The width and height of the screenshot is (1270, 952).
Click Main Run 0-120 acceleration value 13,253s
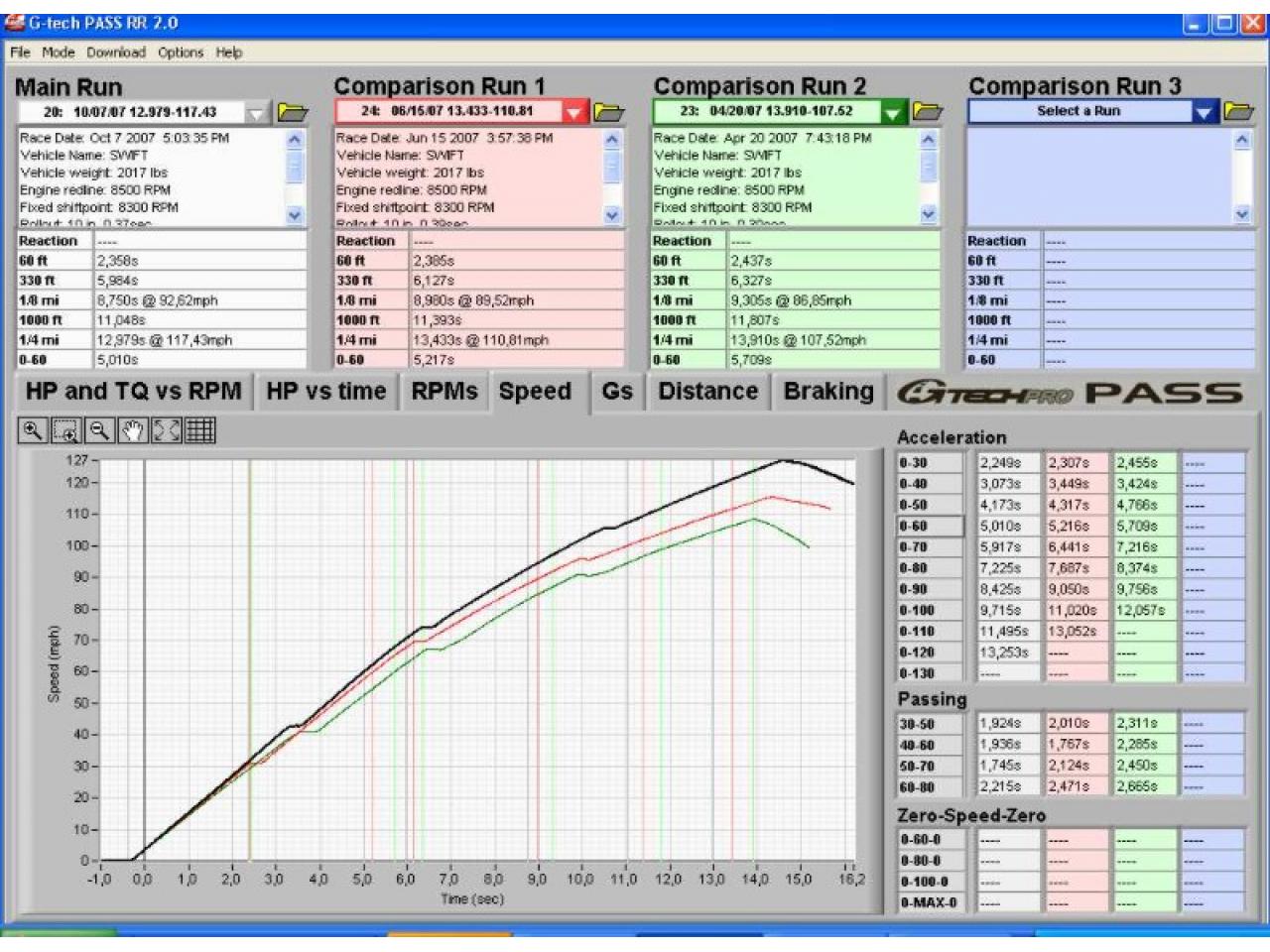click(1009, 653)
